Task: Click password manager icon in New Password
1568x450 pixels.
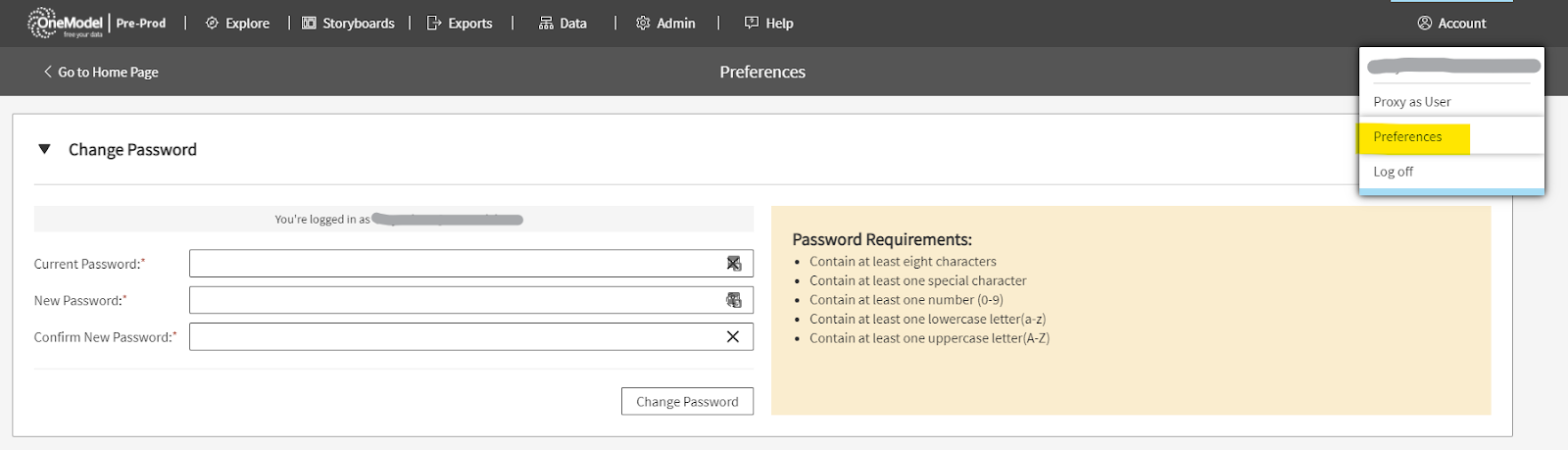Action: [x=733, y=300]
